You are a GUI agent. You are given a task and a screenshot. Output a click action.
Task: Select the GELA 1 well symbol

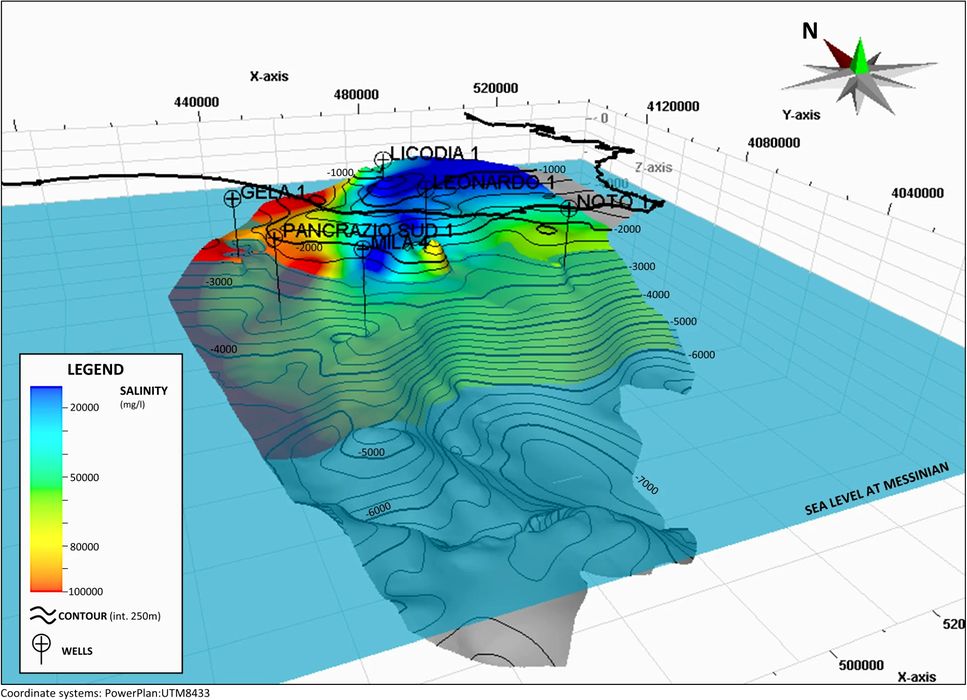point(232,198)
